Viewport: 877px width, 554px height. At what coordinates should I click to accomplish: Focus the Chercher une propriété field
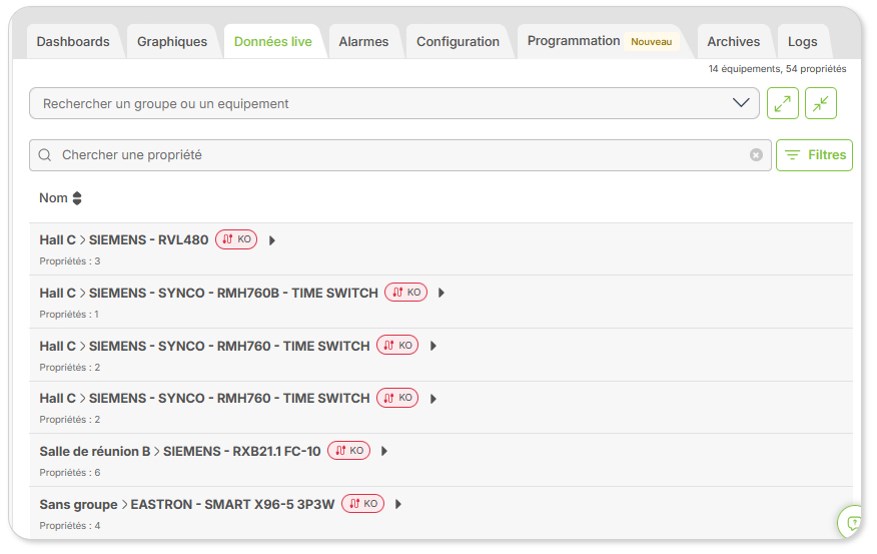400,155
